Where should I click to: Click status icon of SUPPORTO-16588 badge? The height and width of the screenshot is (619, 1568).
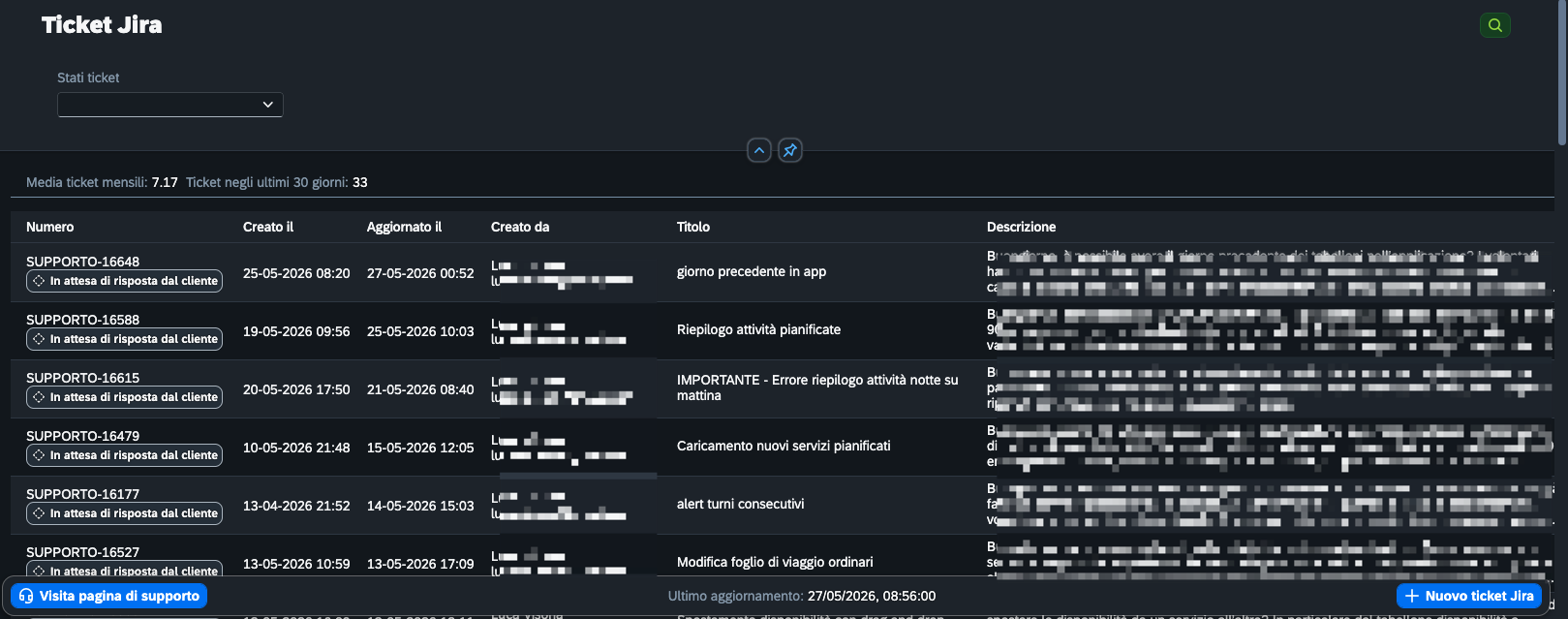tap(39, 339)
